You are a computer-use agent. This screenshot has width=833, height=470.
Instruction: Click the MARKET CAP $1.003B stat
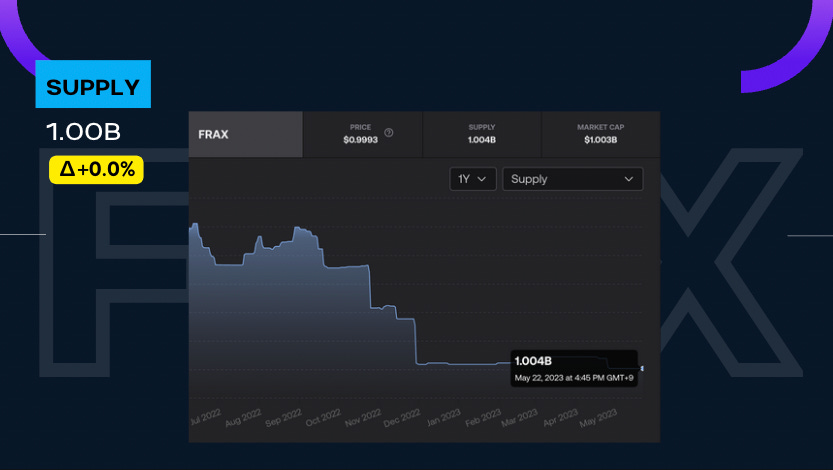pyautogui.click(x=600, y=134)
